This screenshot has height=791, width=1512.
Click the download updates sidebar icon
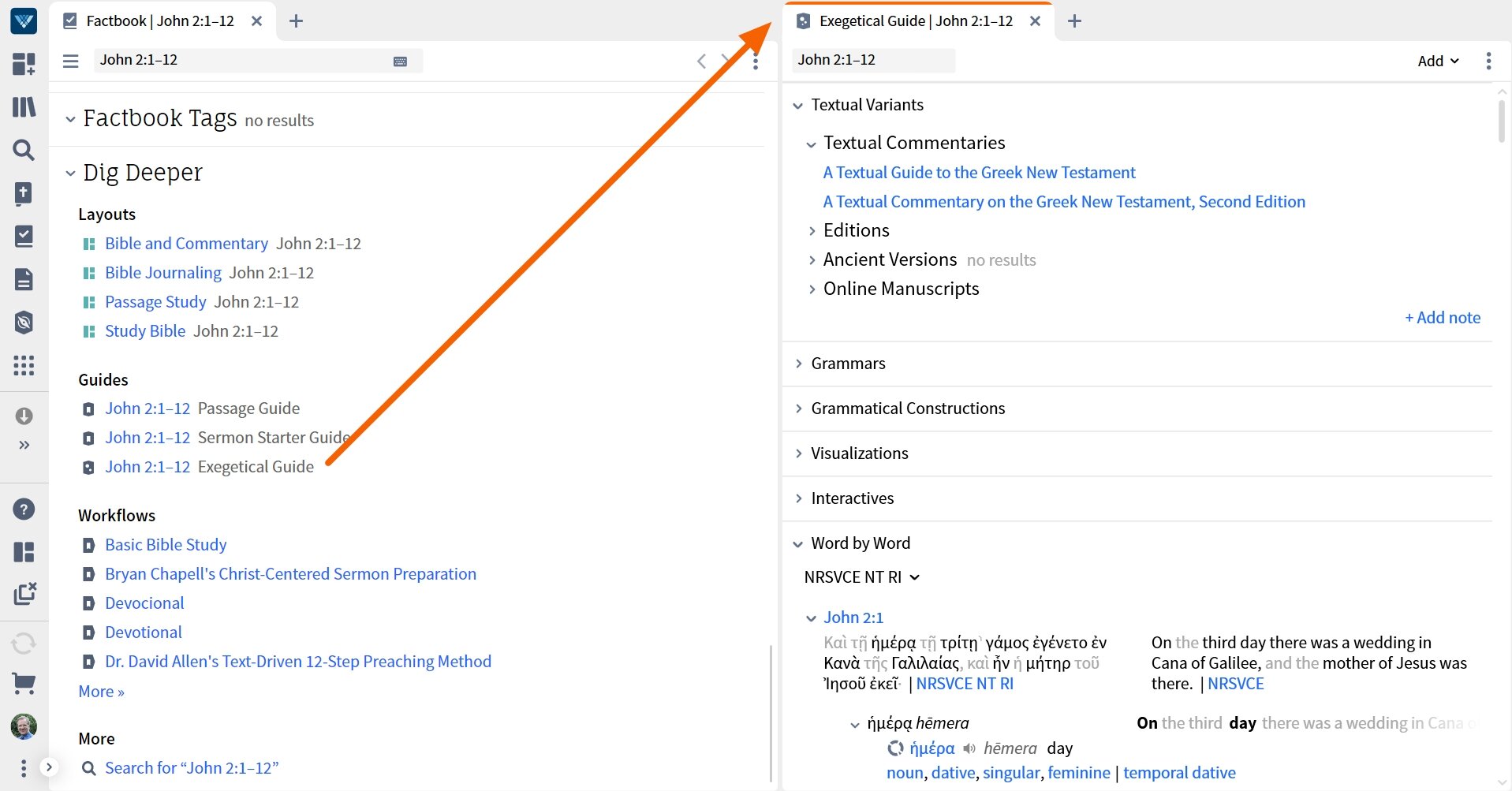point(24,416)
